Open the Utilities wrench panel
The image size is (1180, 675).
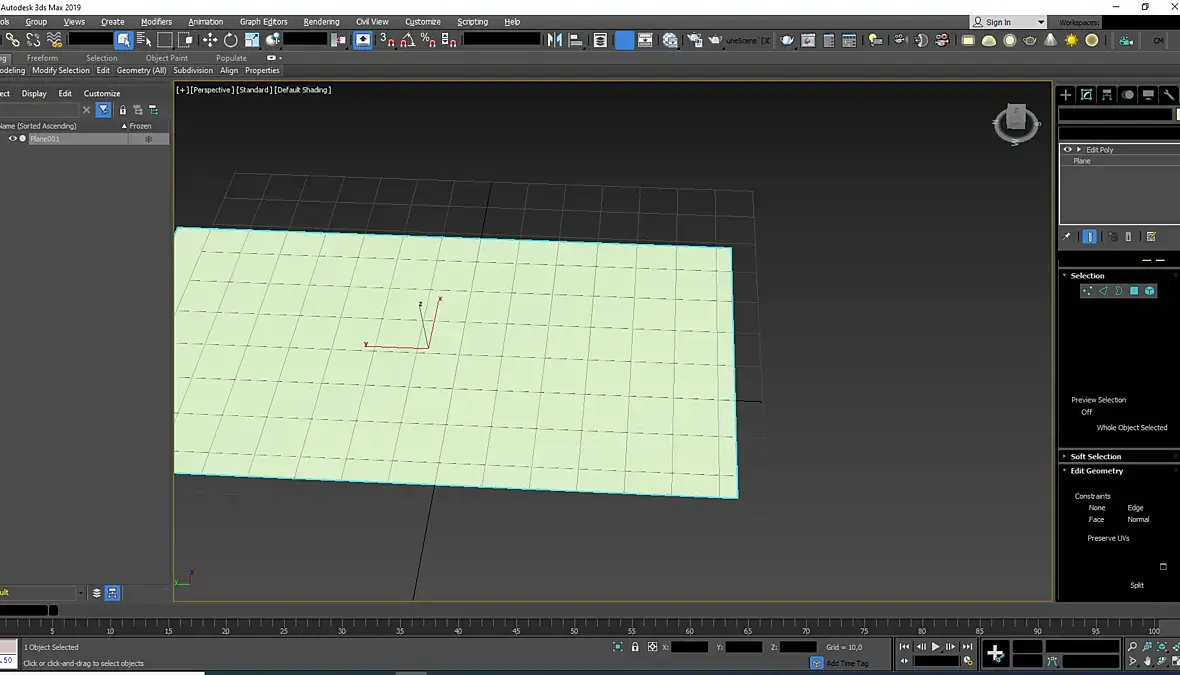tap(1169, 95)
